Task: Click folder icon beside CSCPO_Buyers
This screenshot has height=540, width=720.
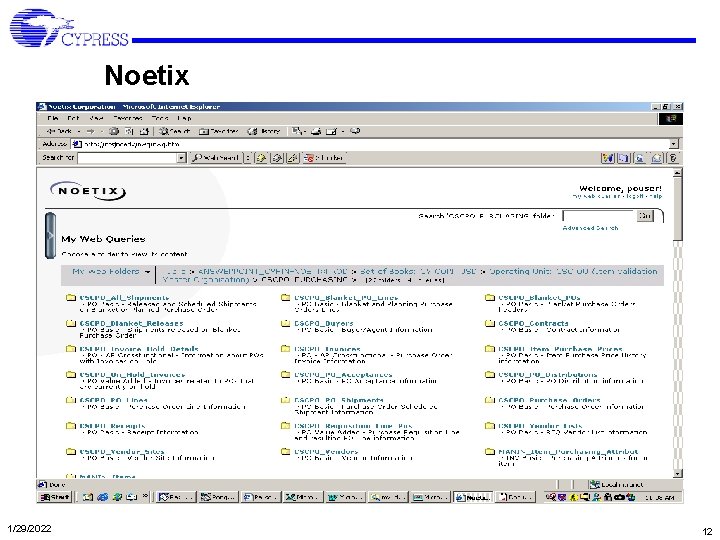Action: 286,323
